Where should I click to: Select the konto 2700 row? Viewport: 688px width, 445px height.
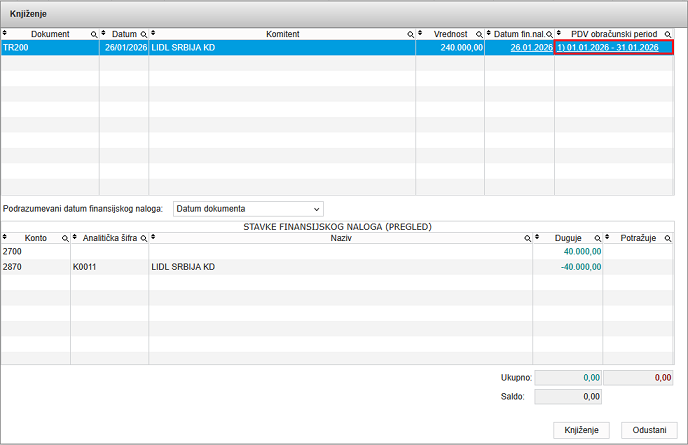pos(300,252)
